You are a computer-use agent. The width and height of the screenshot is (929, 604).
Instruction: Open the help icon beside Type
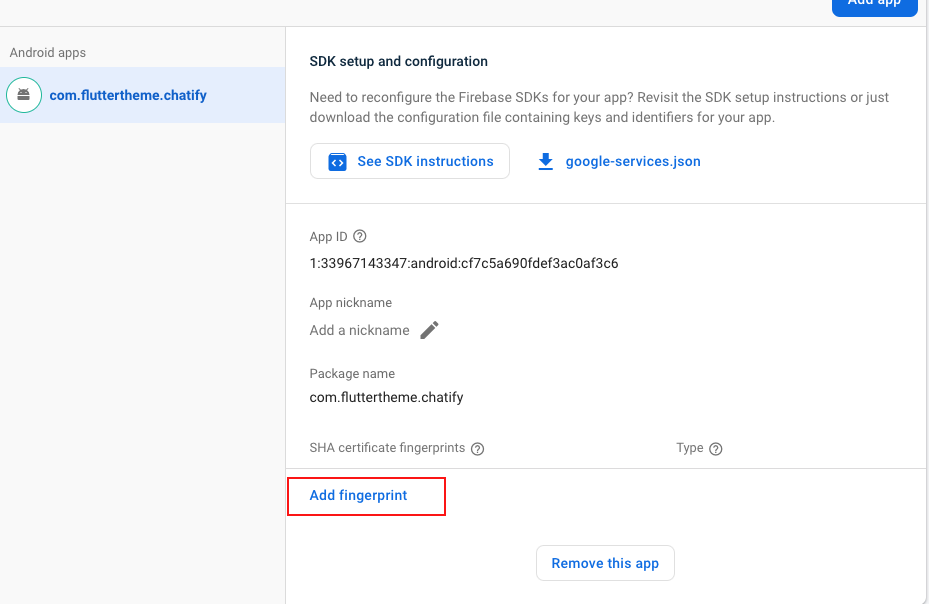click(716, 449)
